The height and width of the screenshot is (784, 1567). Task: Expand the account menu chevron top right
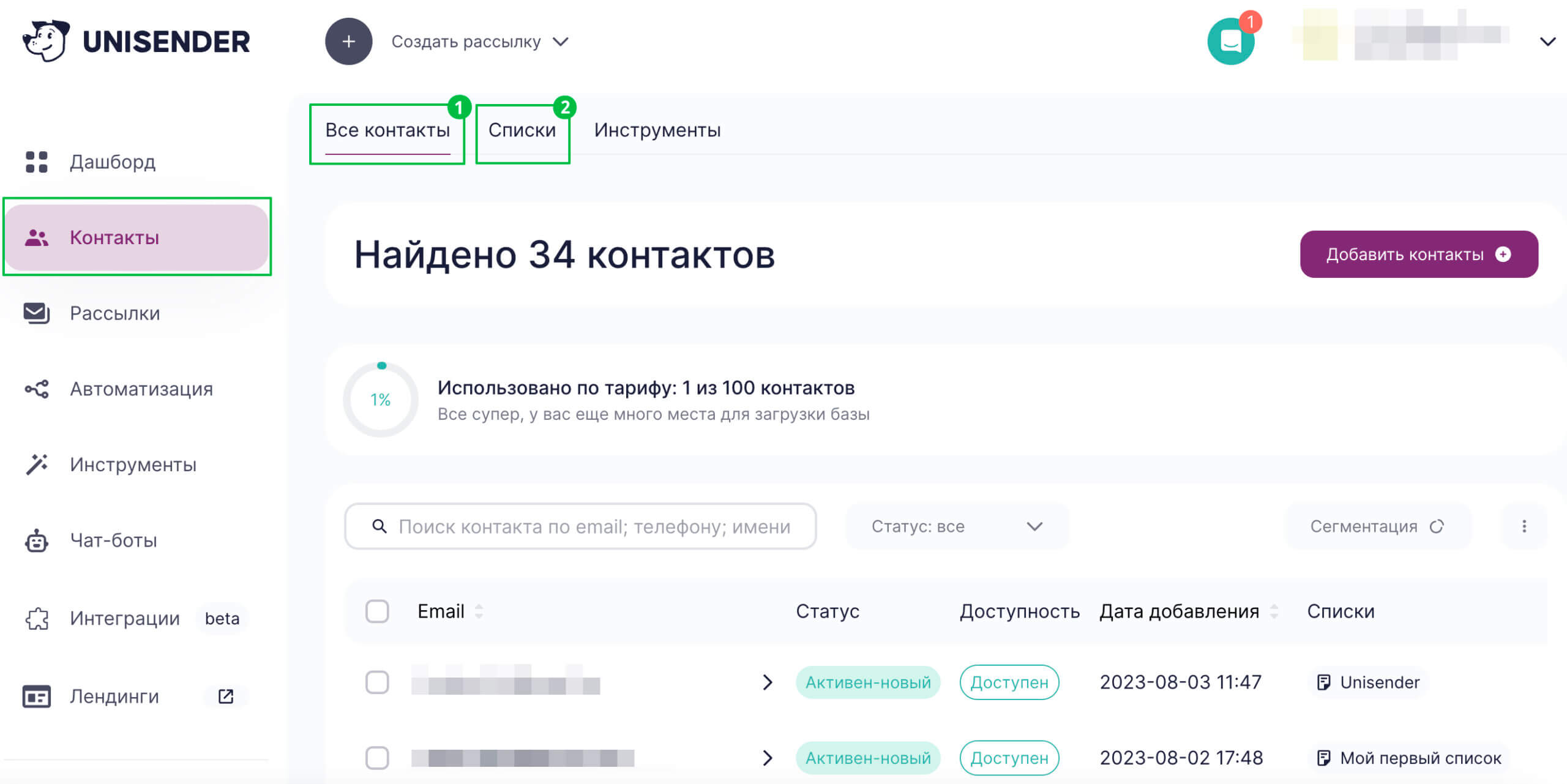pos(1547,42)
